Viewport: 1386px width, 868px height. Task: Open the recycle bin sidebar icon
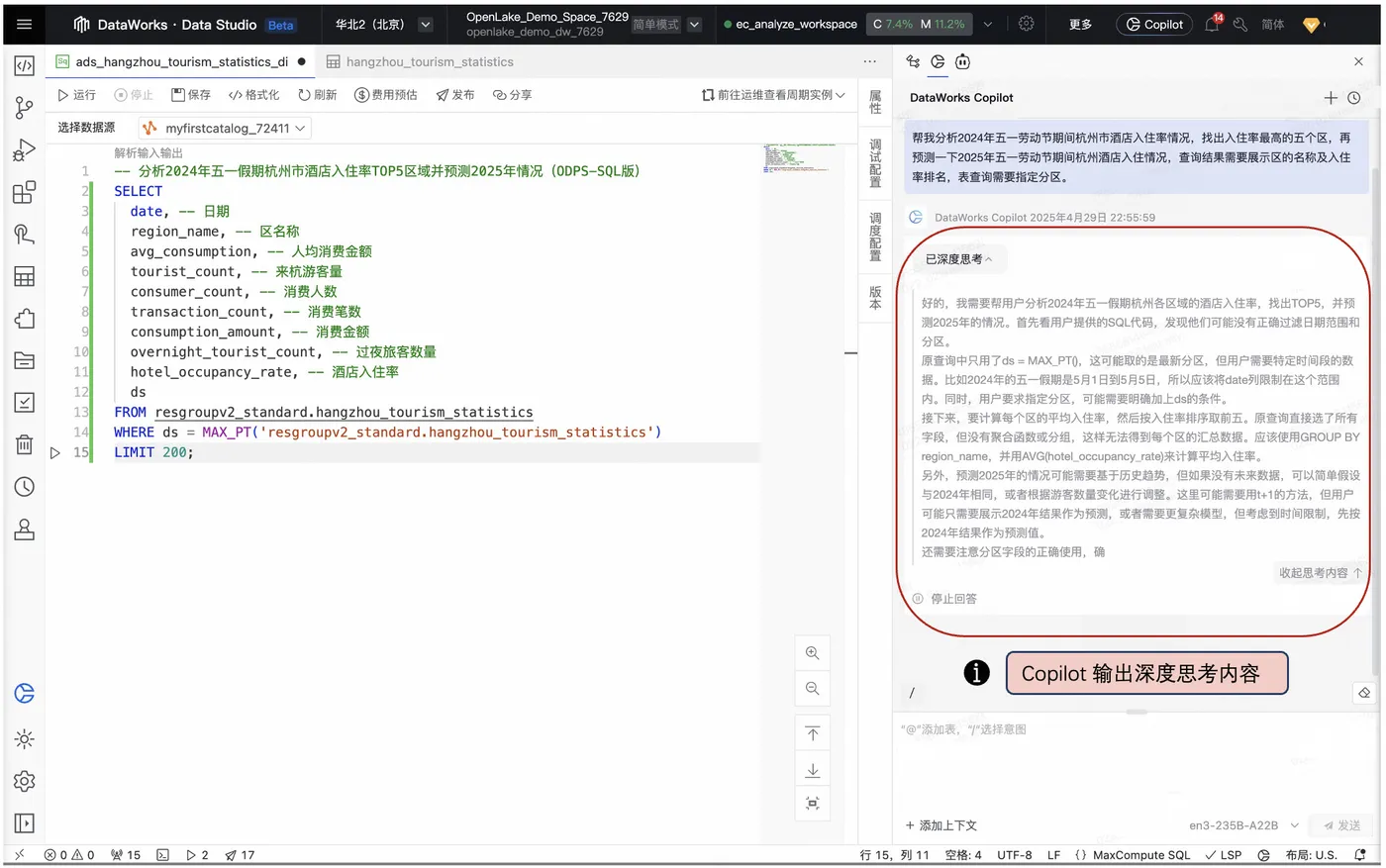click(25, 444)
